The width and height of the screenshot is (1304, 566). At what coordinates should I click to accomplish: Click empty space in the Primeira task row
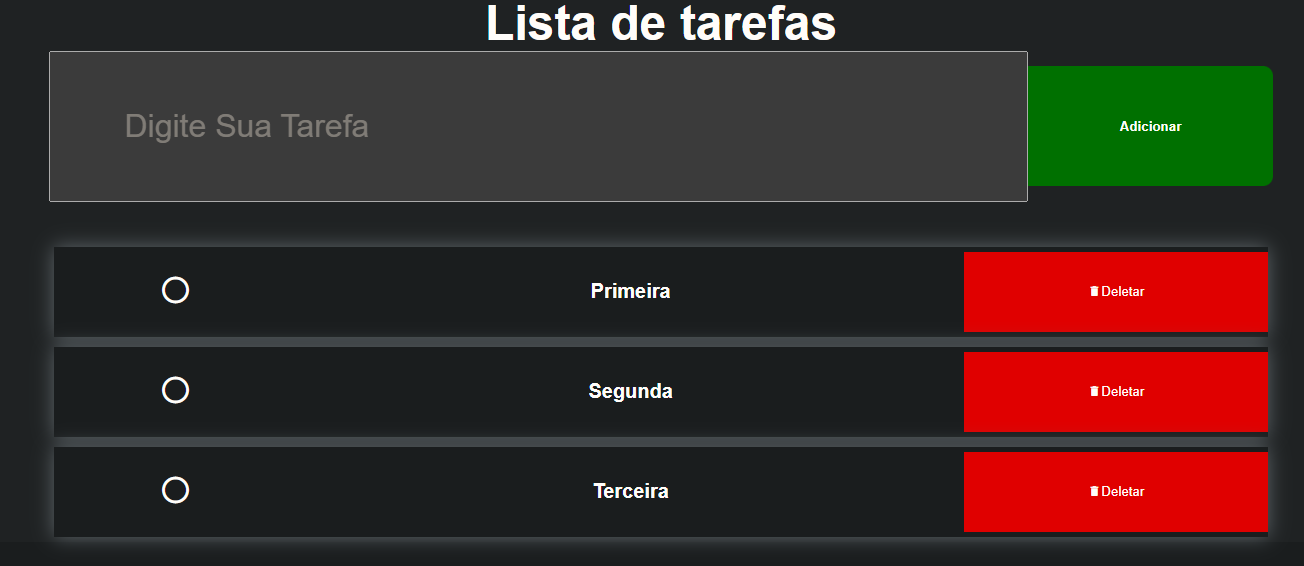point(400,292)
